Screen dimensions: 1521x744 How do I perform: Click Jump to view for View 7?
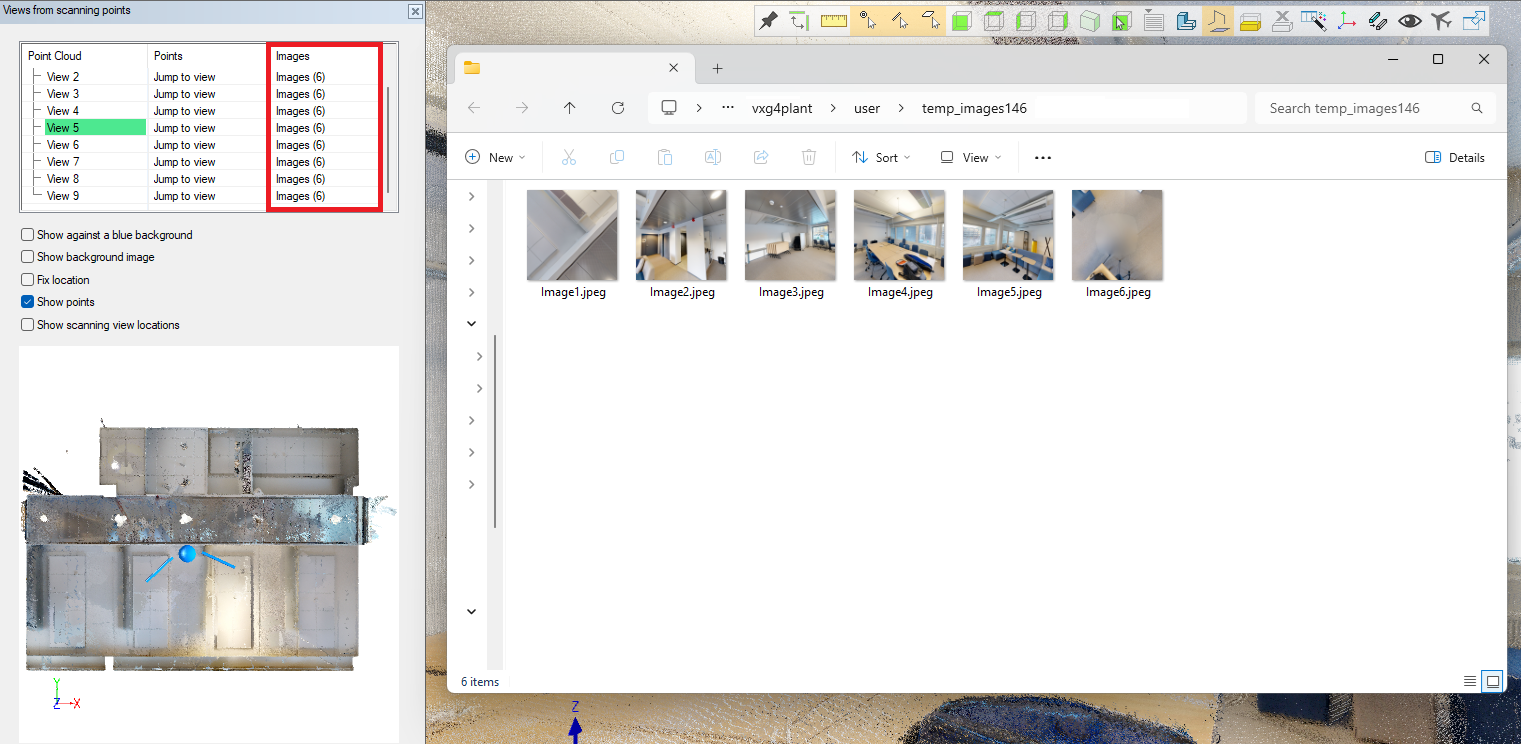(x=184, y=162)
